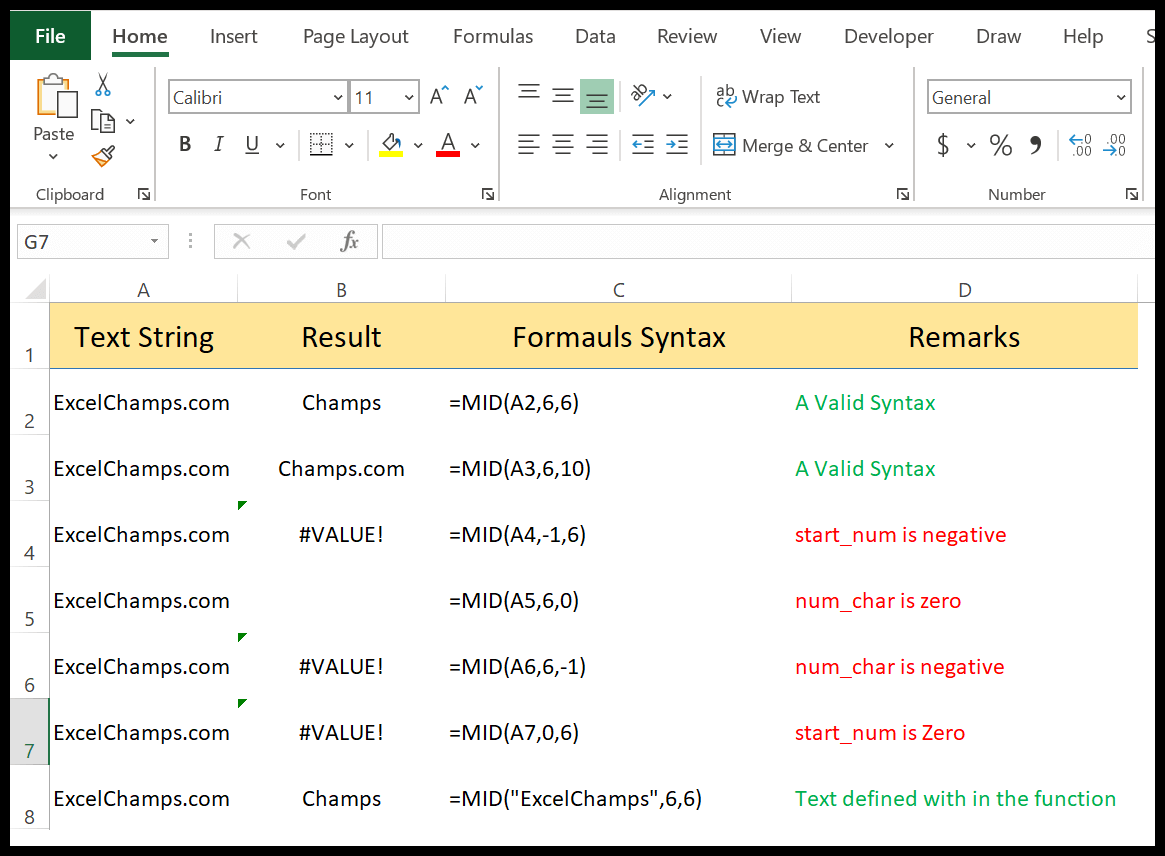Use the Format Painter
Viewport: 1165px width, 856px height.
[x=102, y=157]
